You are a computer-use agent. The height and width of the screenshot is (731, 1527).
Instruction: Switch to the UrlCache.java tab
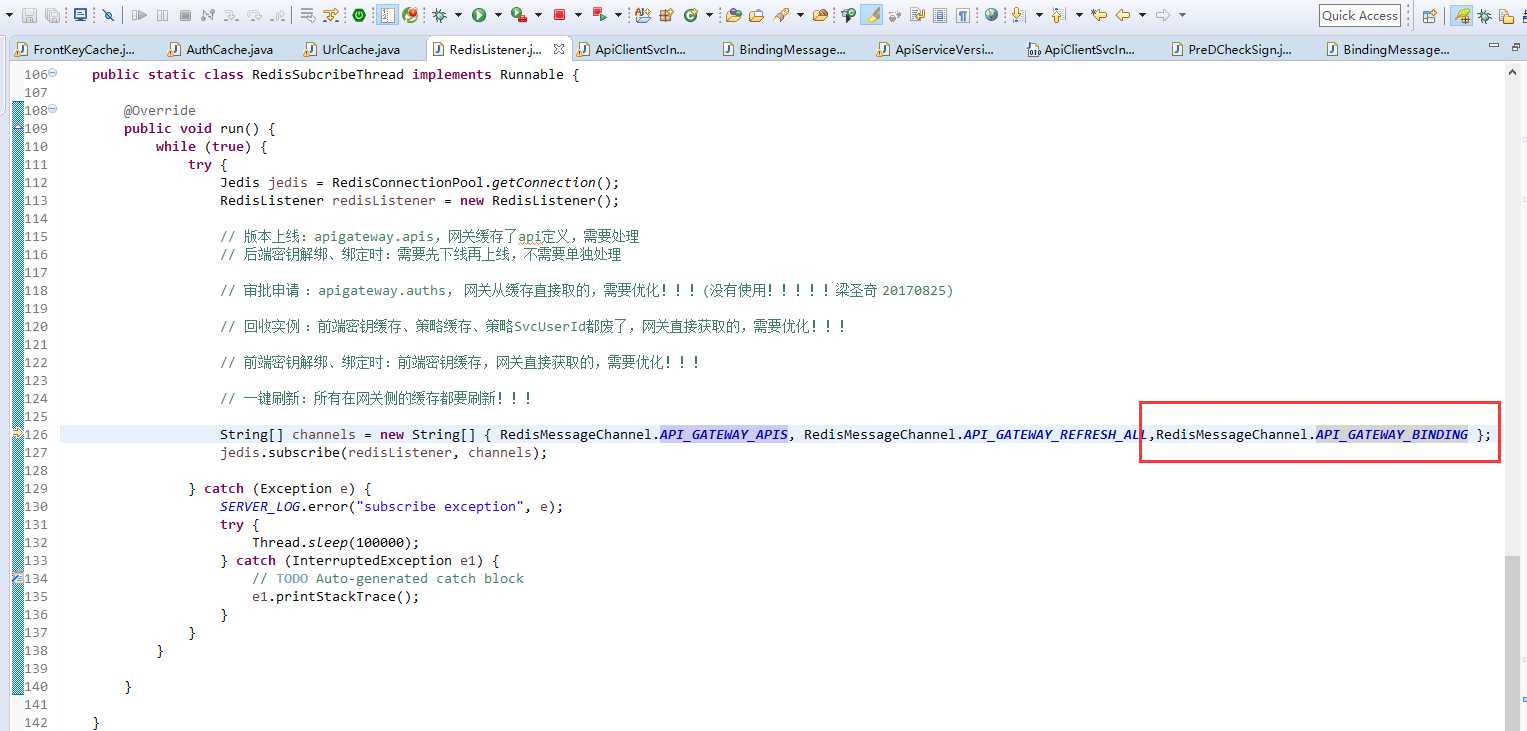pyautogui.click(x=353, y=49)
